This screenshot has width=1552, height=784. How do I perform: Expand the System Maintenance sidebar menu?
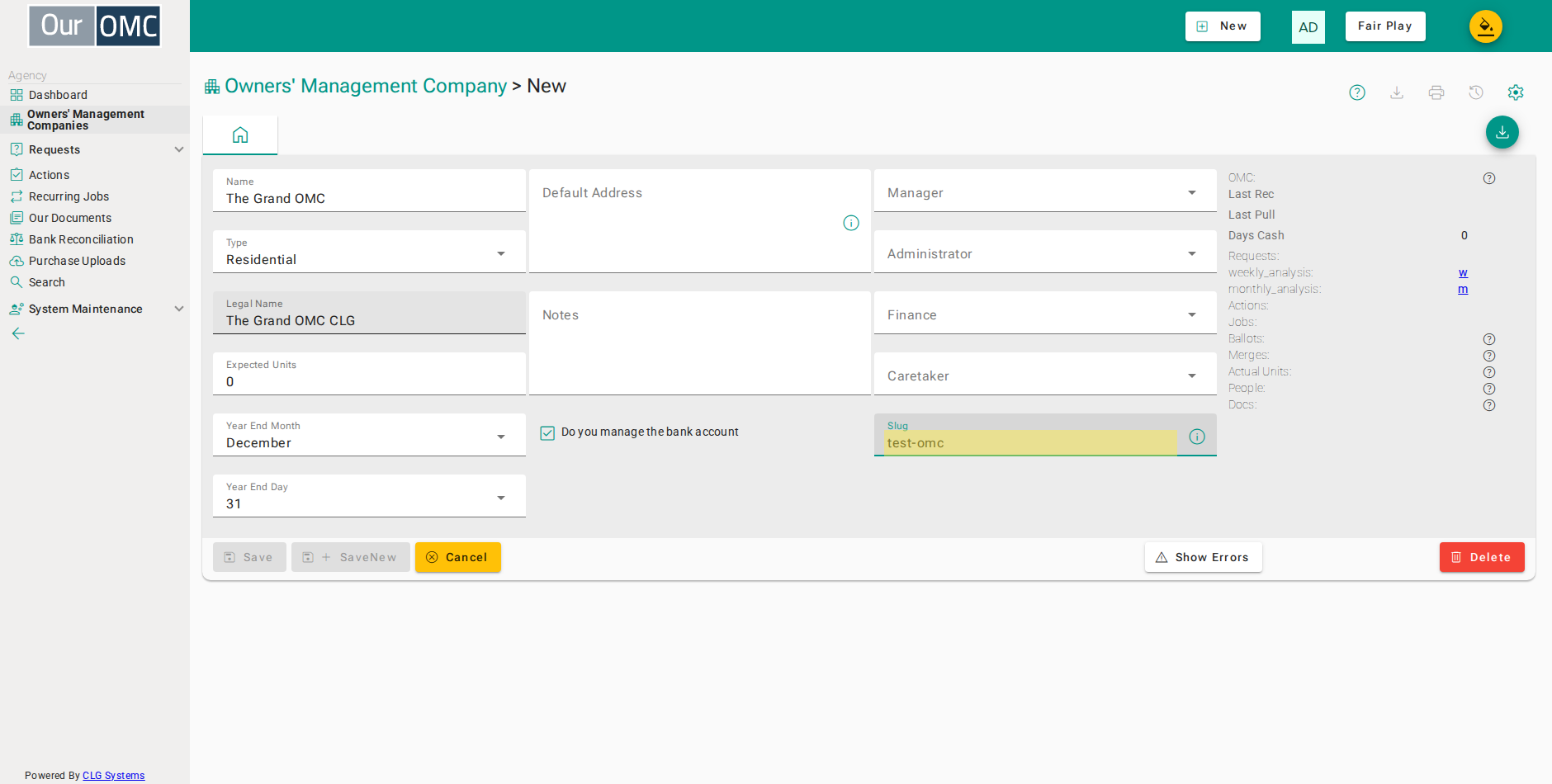95,309
